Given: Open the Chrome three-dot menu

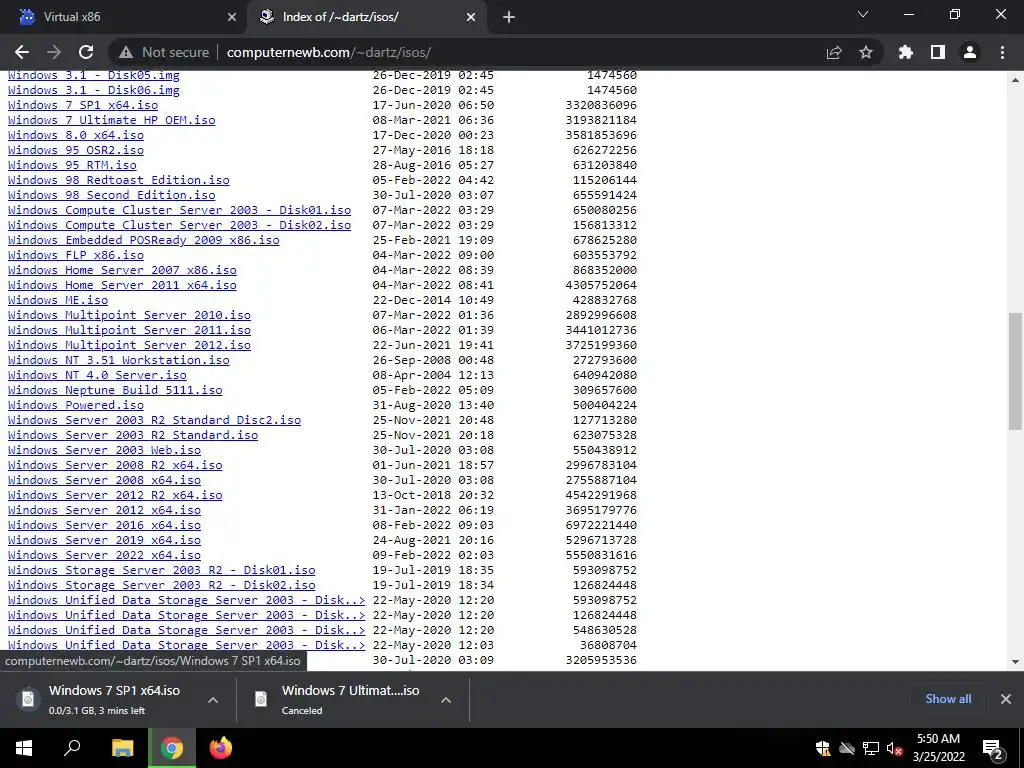Looking at the screenshot, I should pos(1002,52).
